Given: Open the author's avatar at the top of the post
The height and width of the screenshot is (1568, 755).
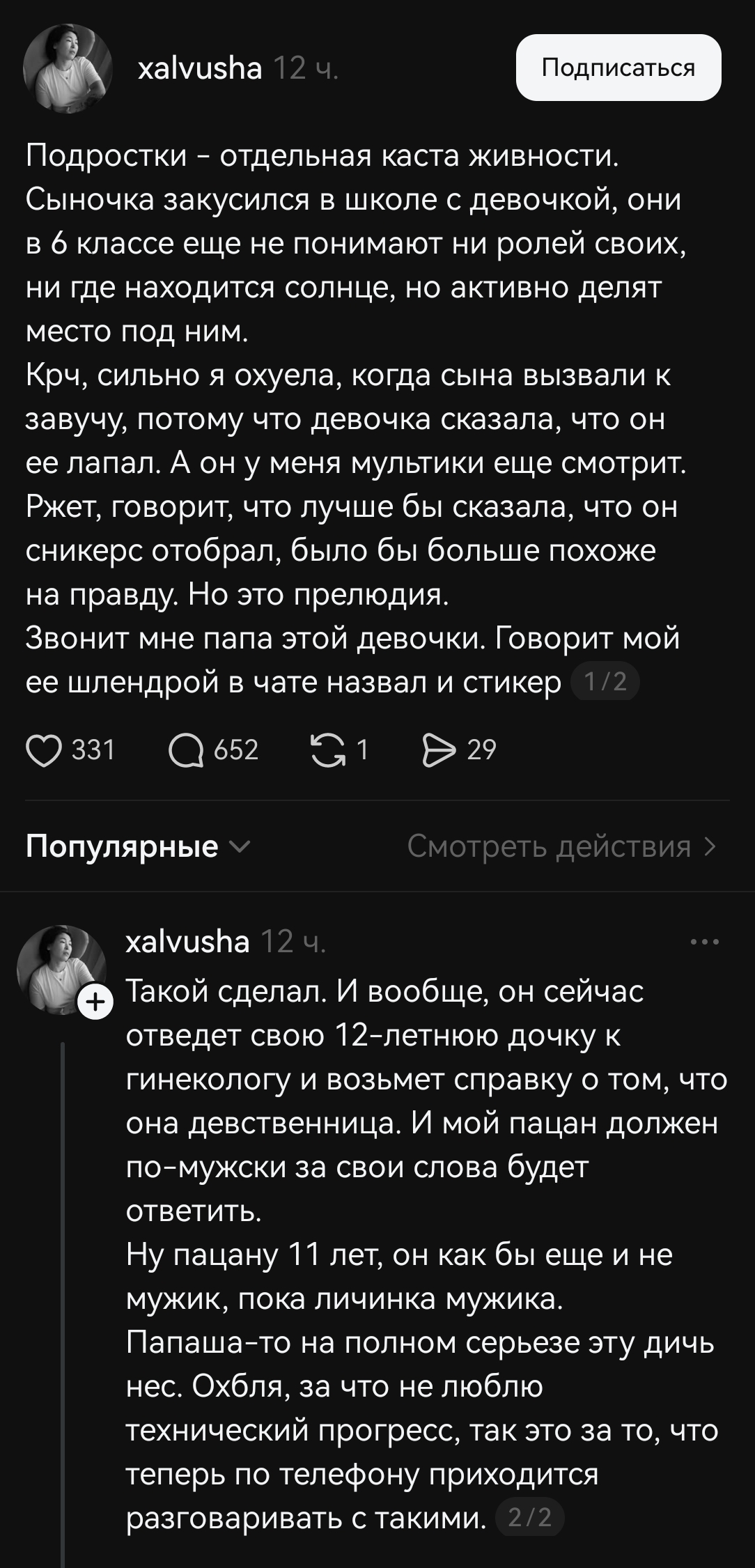Looking at the screenshot, I should click(x=68, y=68).
